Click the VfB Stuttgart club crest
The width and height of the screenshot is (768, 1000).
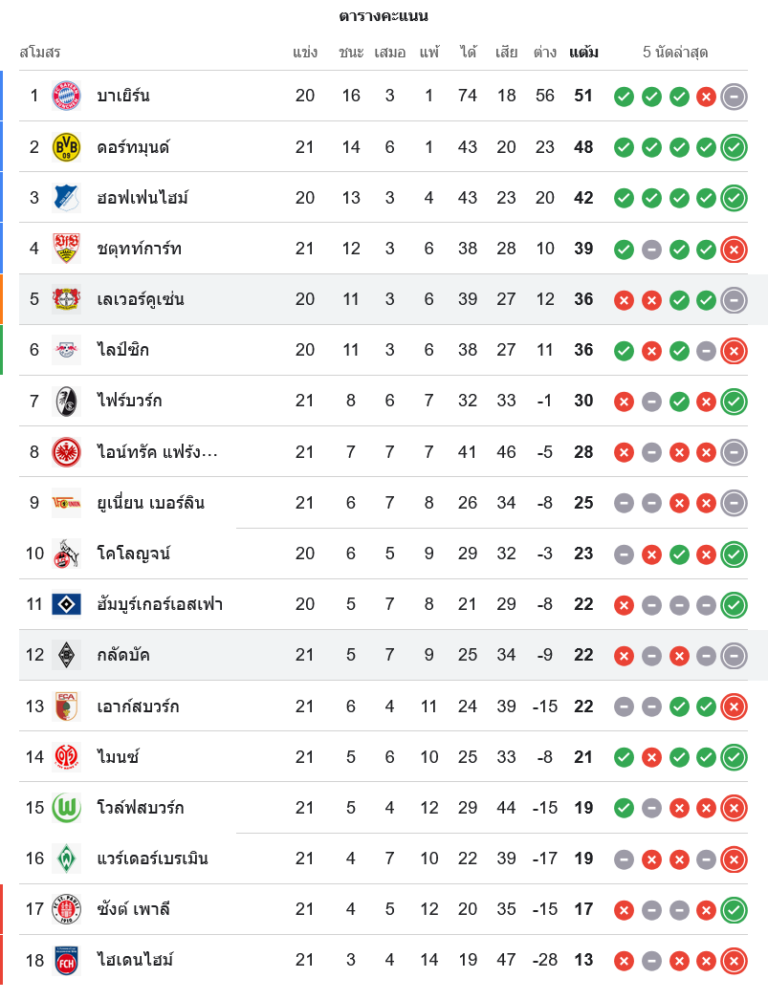click(66, 248)
